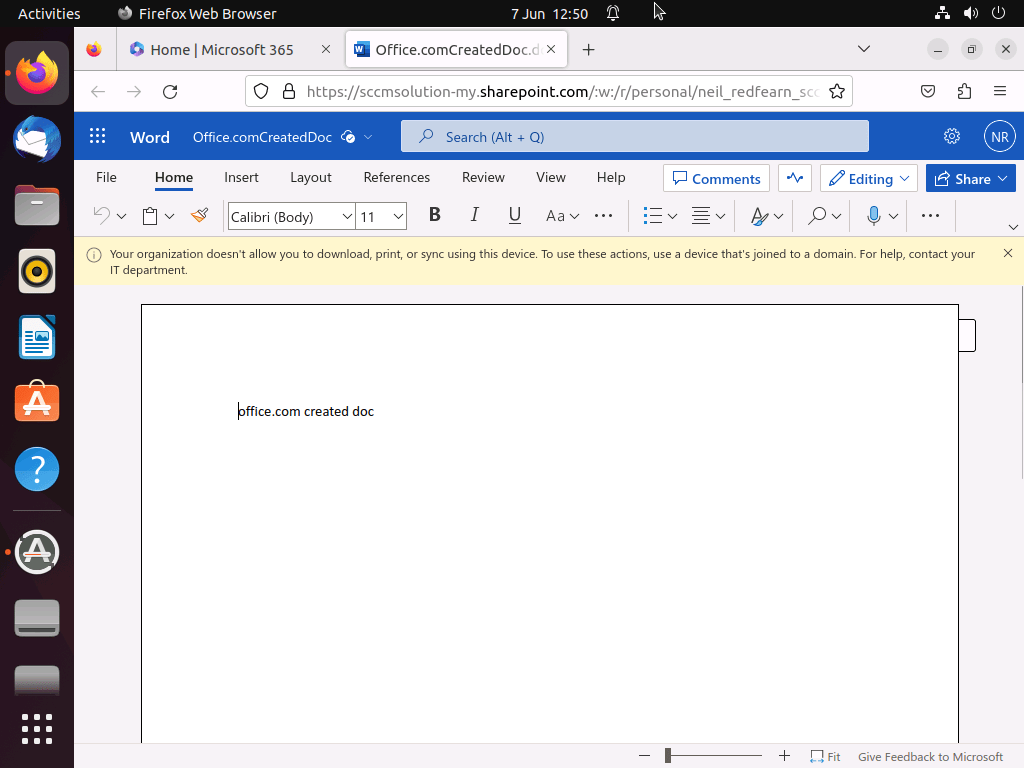Switch to the Insert ribbon tab
The image size is (1024, 768).
[x=241, y=177]
